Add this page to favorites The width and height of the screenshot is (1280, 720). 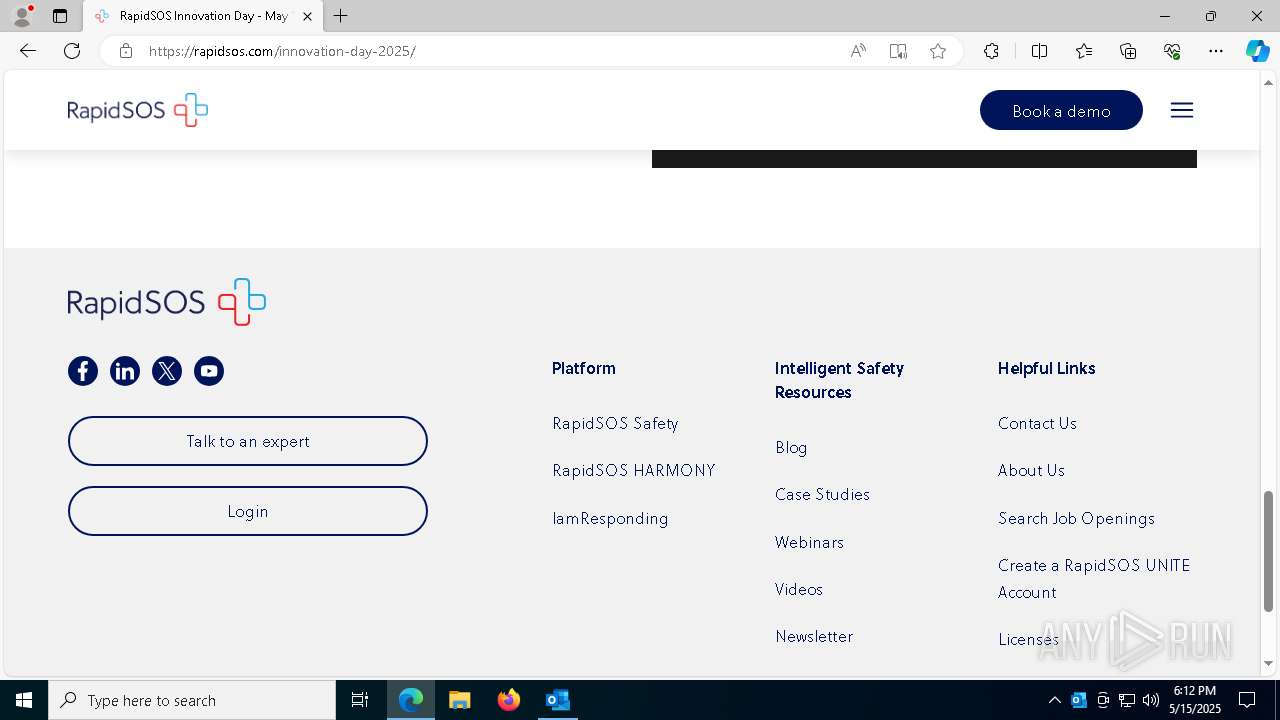pos(938,51)
